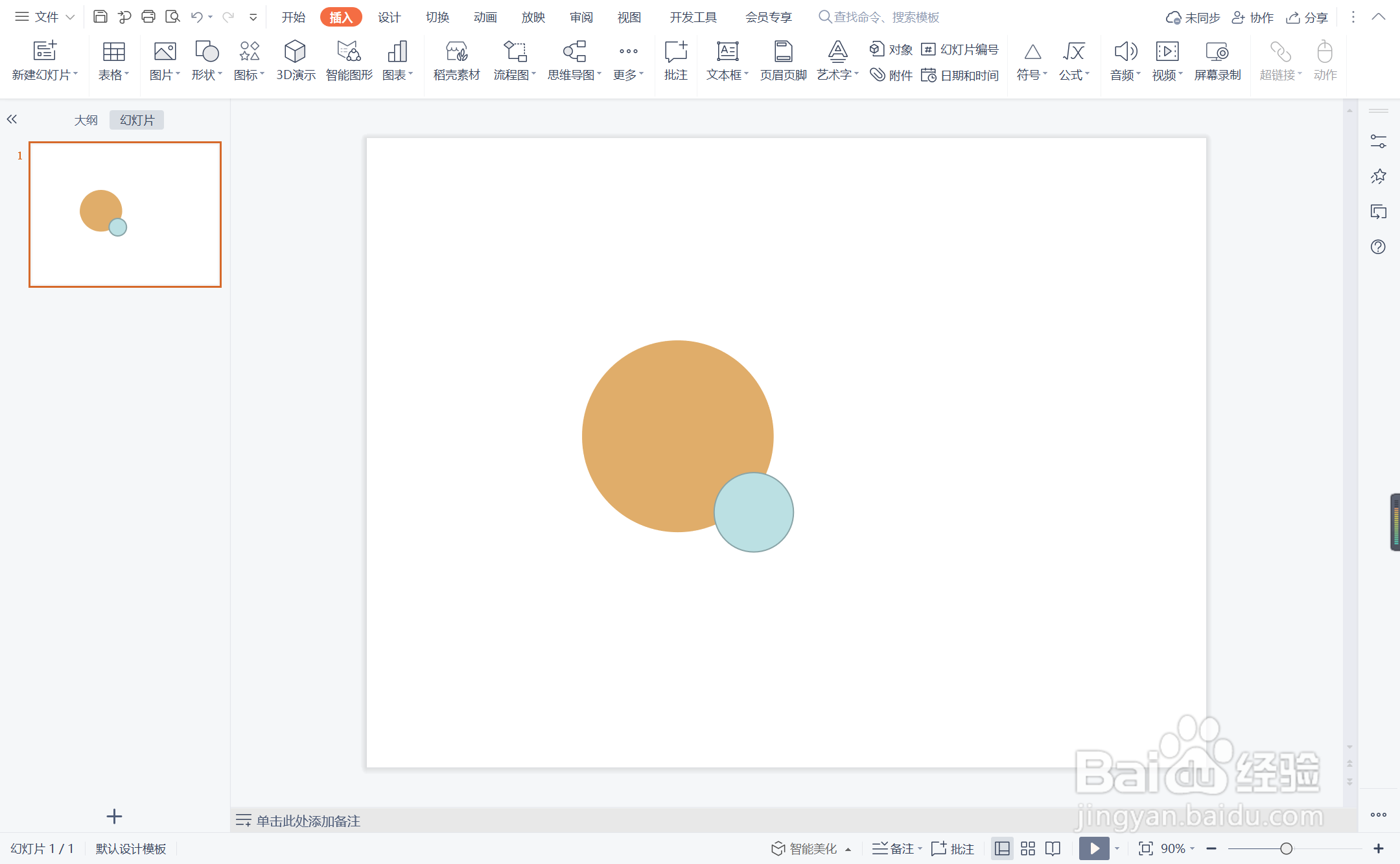Expand the 文件 menu dropdown arrow
This screenshot has width=1400, height=864.
(x=70, y=17)
